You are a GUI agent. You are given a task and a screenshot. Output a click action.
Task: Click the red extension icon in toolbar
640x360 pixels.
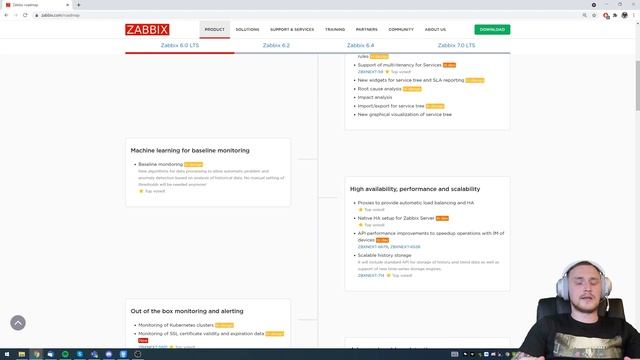pos(606,16)
